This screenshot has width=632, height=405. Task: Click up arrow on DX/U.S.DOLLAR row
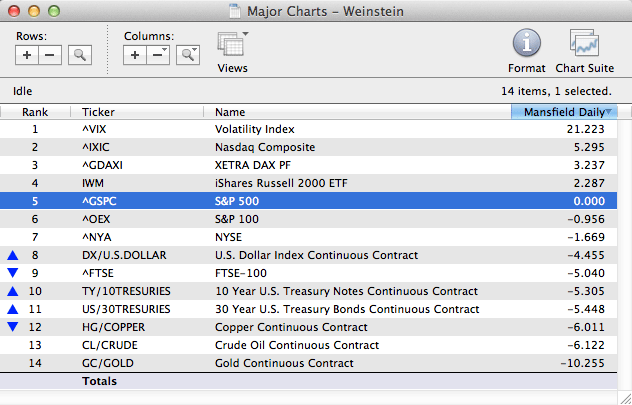point(13,255)
